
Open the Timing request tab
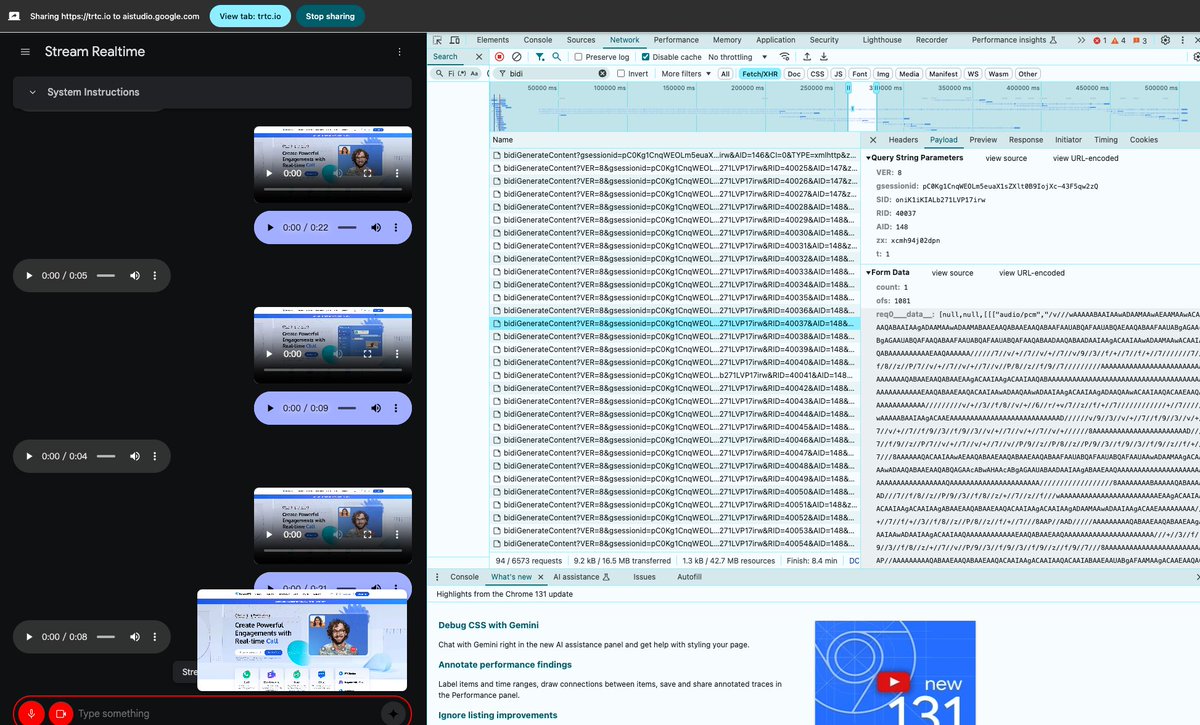(1106, 140)
